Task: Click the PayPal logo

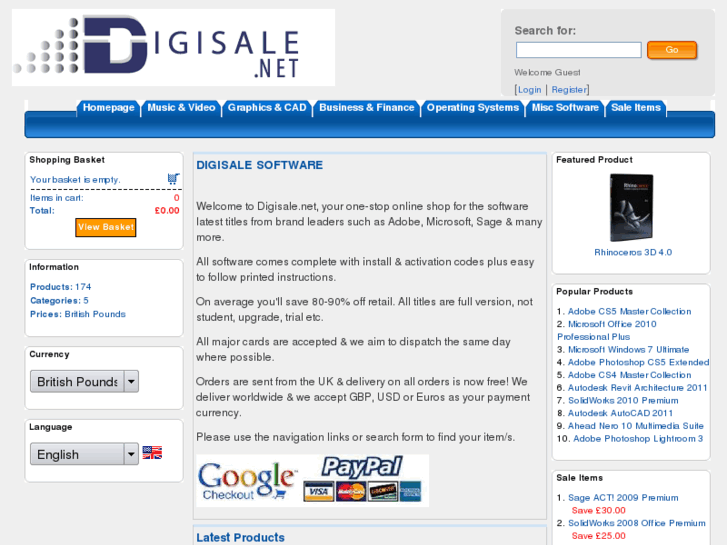Action: point(362,467)
